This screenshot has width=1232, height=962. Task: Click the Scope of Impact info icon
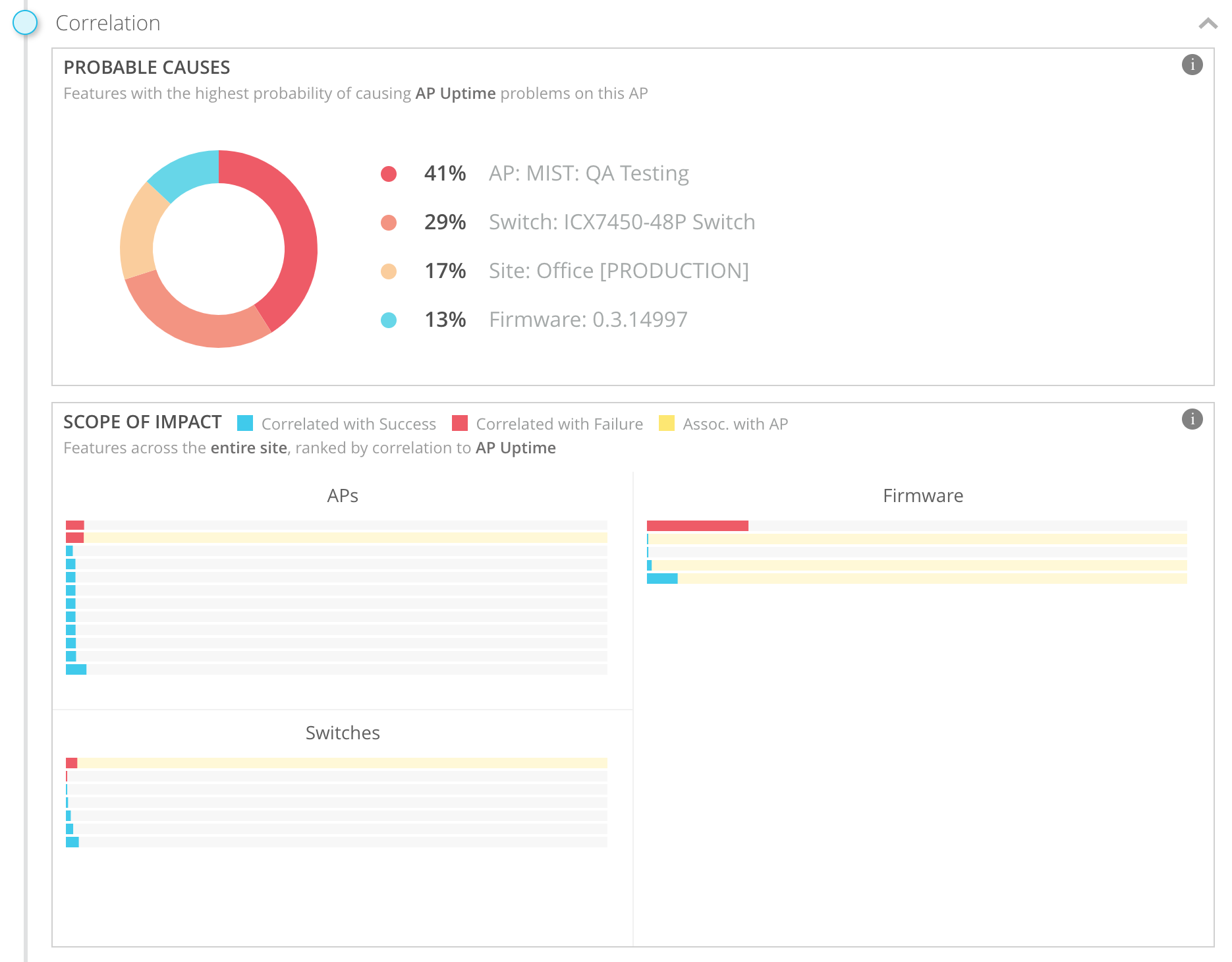coord(1192,419)
